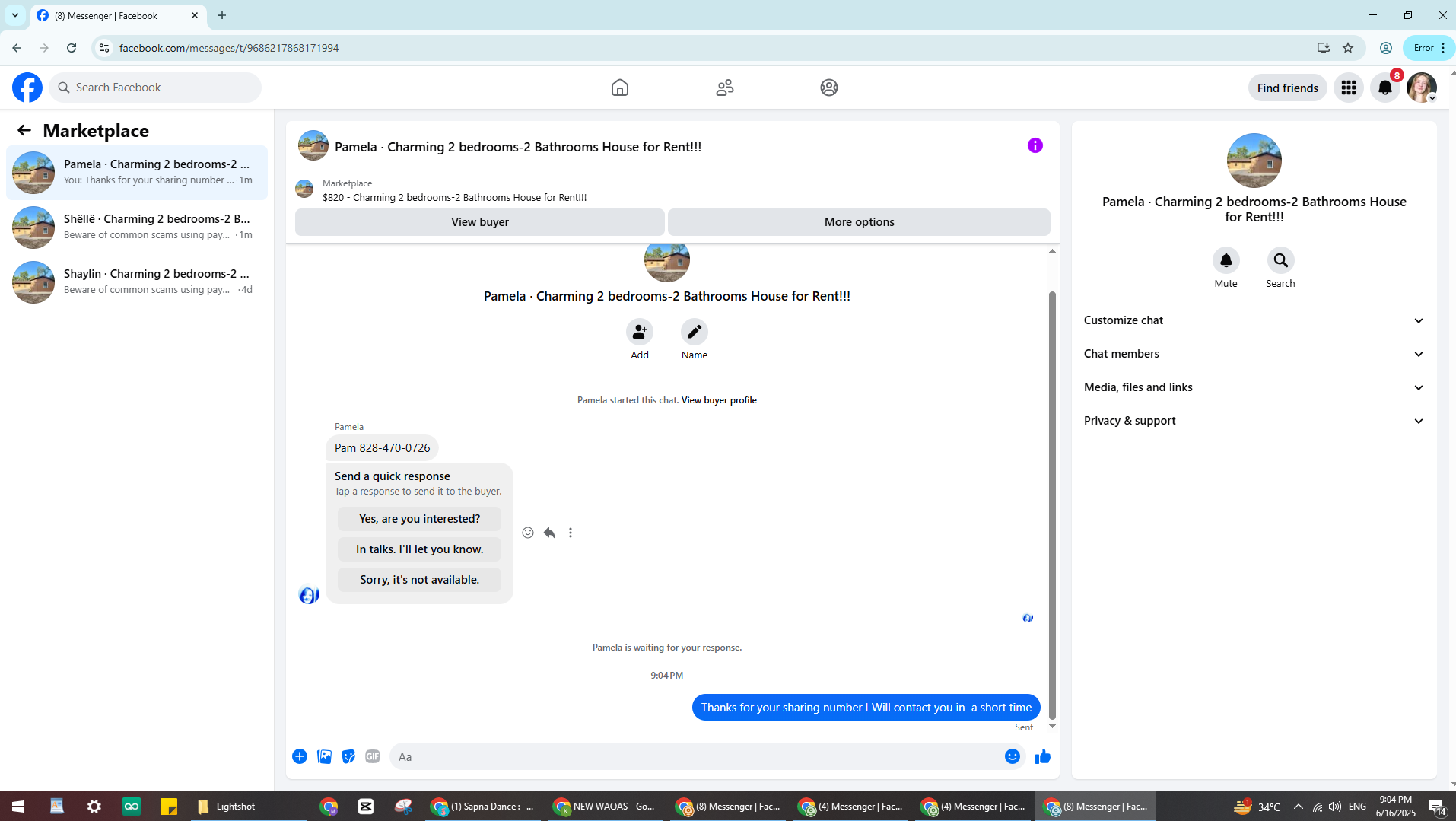Expand Media, files and links section
Image resolution: width=1456 pixels, height=821 pixels.
(x=1254, y=387)
